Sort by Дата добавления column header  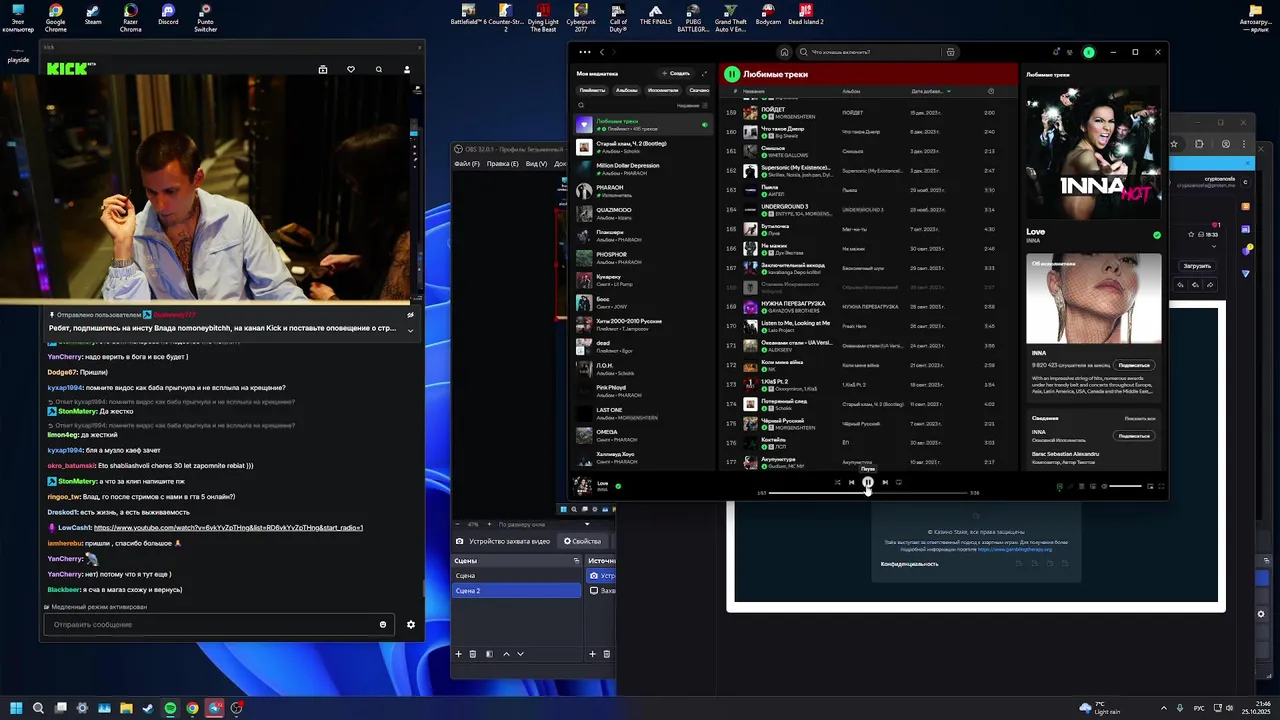(930, 91)
